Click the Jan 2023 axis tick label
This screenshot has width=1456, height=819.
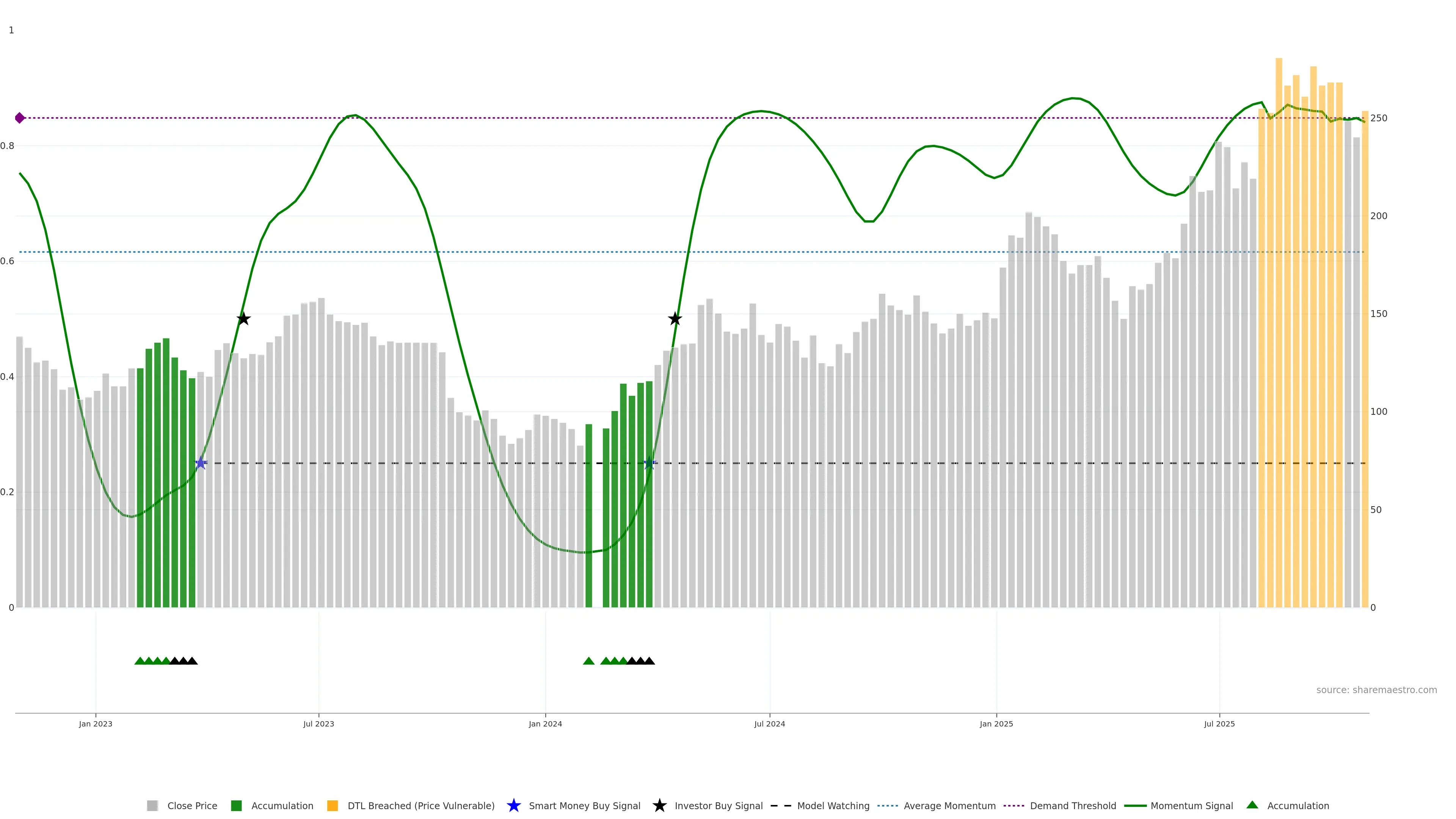point(96,724)
